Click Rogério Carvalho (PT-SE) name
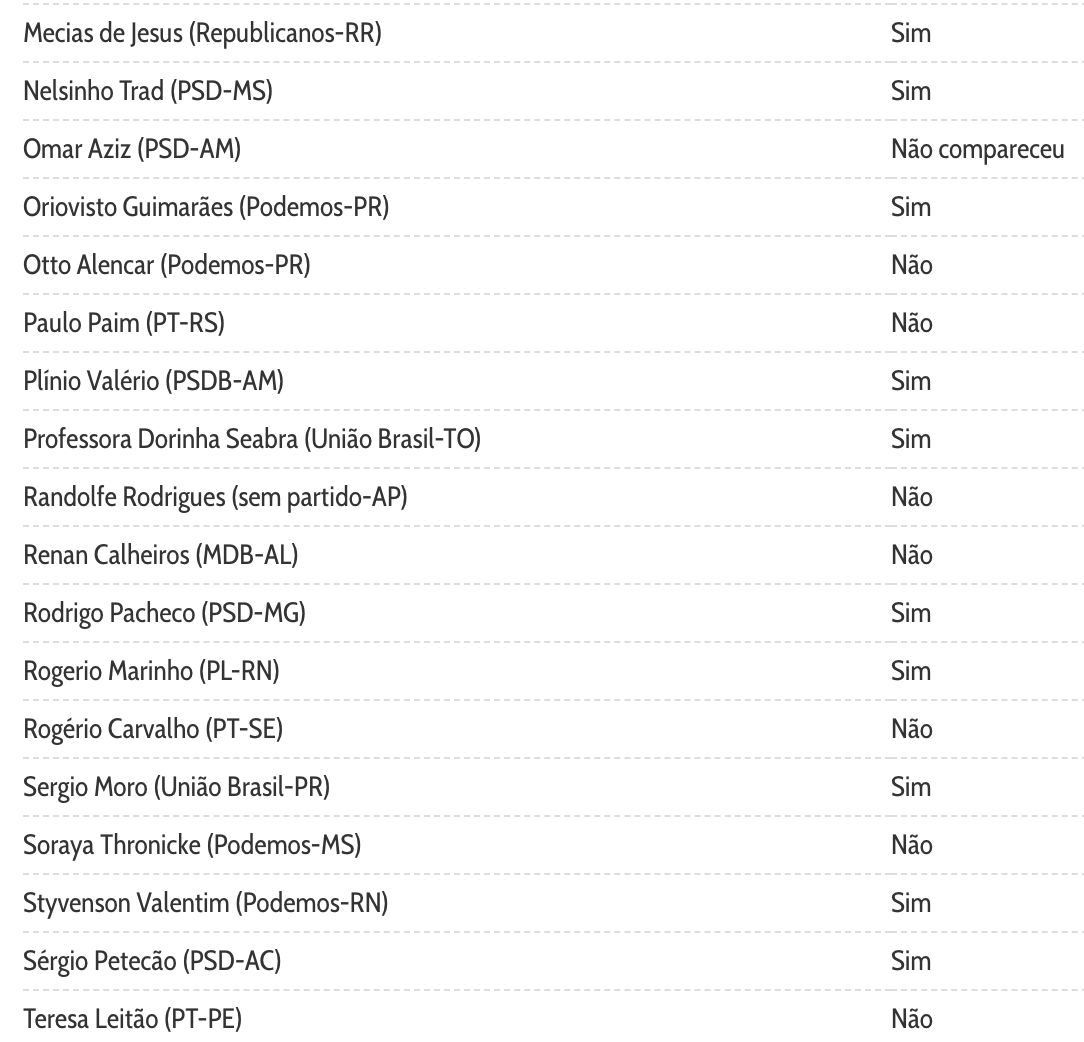The height and width of the screenshot is (1042, 1084). click(153, 730)
